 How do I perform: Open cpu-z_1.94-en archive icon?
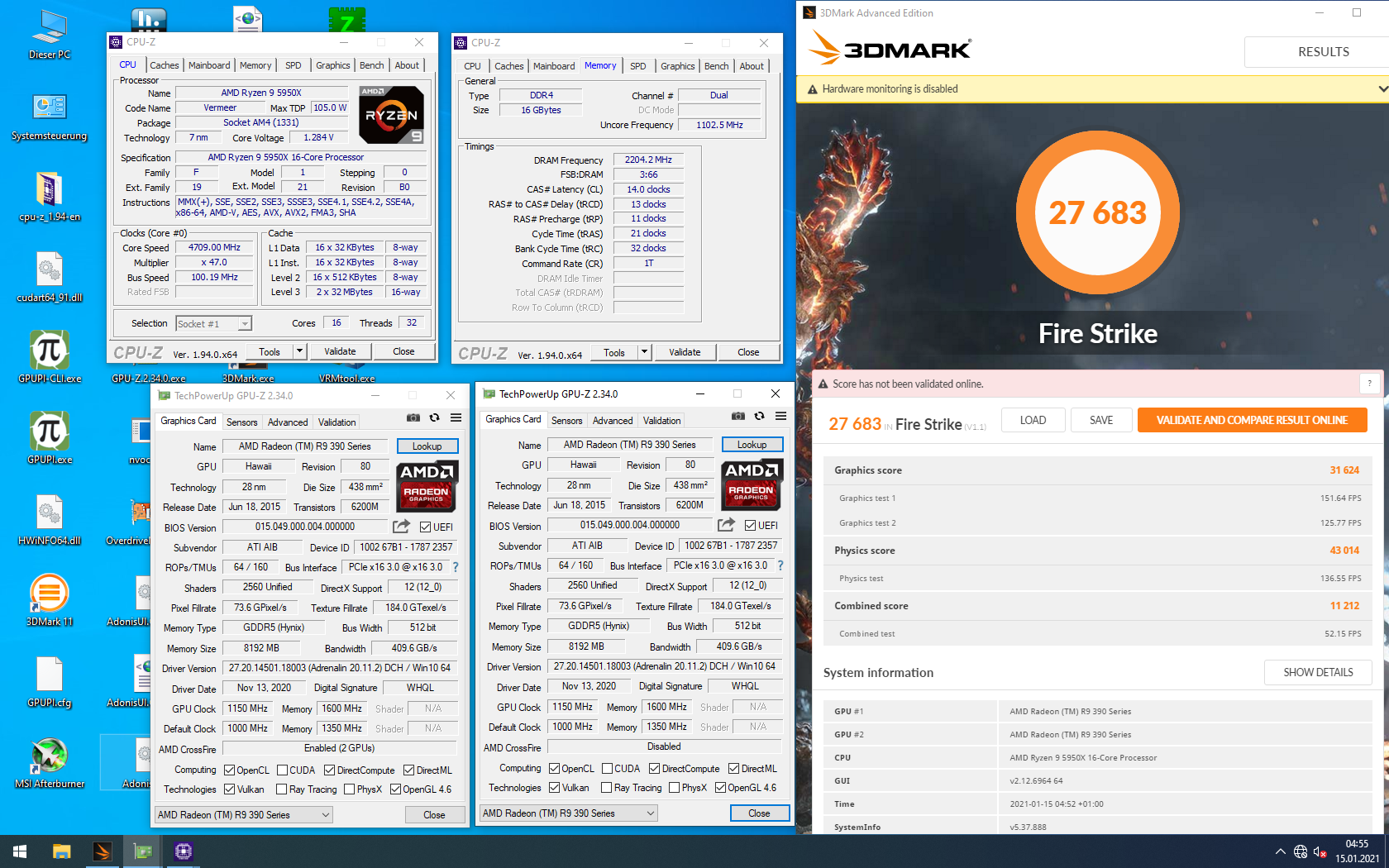click(x=50, y=197)
